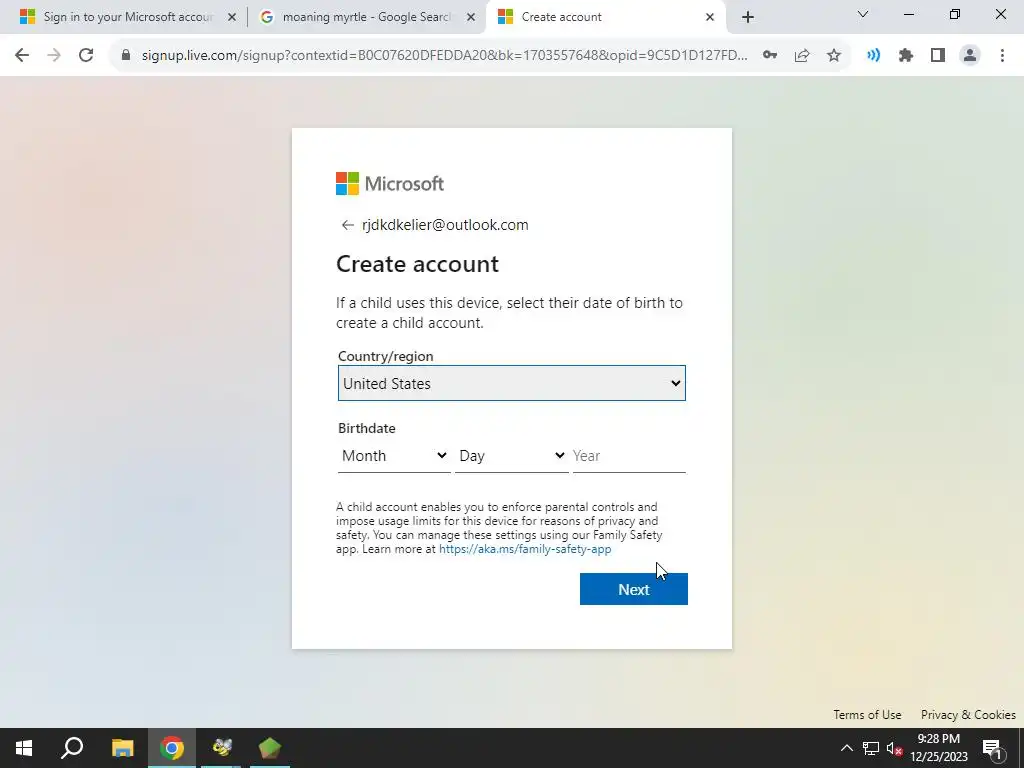Close the Sign in Microsoft tab
The image size is (1024, 768).
tap(232, 18)
